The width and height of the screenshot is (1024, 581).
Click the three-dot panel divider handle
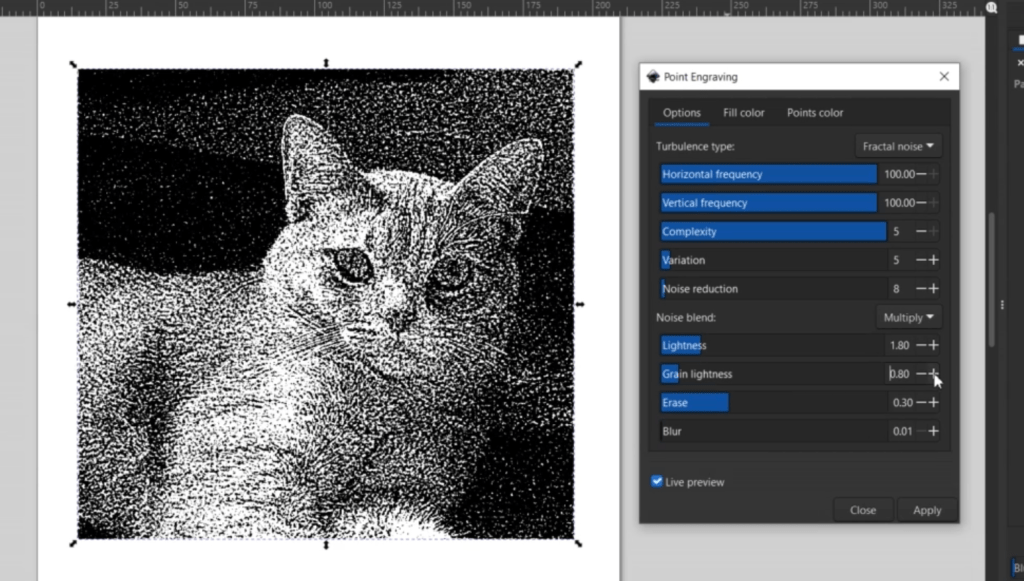click(1001, 305)
